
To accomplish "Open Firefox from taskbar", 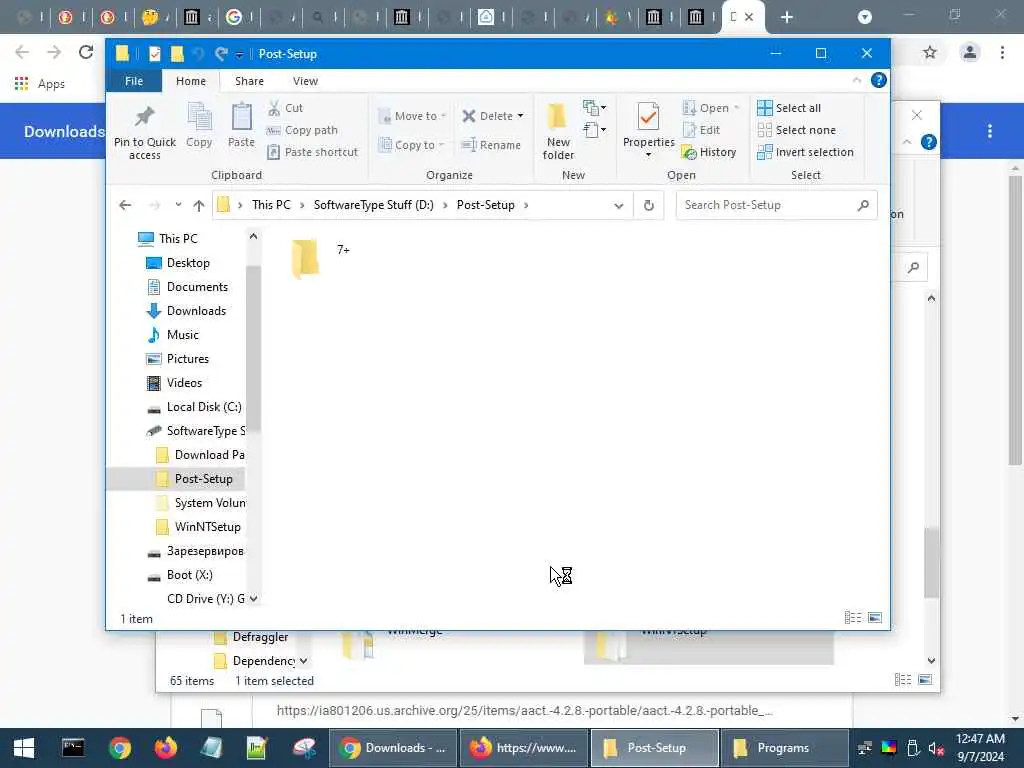I will [165, 748].
